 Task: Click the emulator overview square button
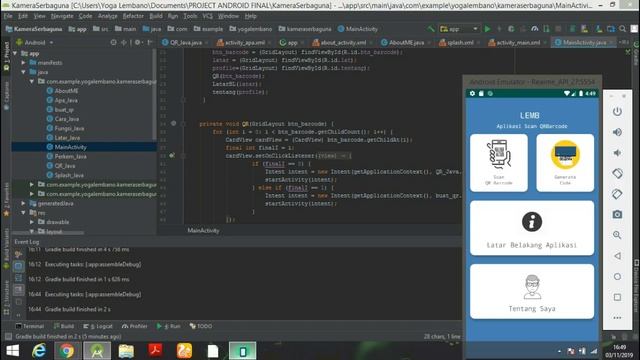click(x=617, y=297)
